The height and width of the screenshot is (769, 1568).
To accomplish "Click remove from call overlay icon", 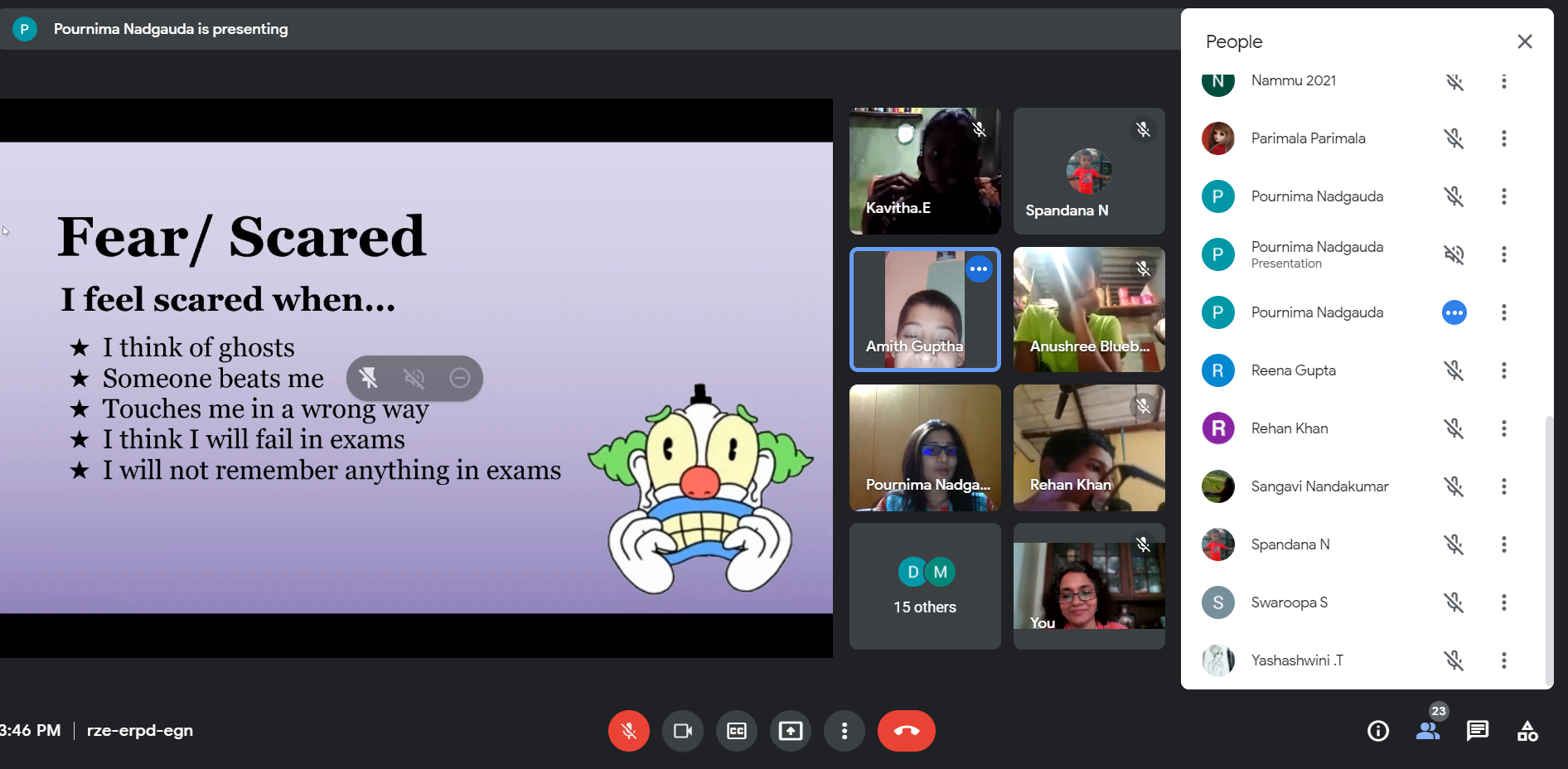I will tap(460, 379).
